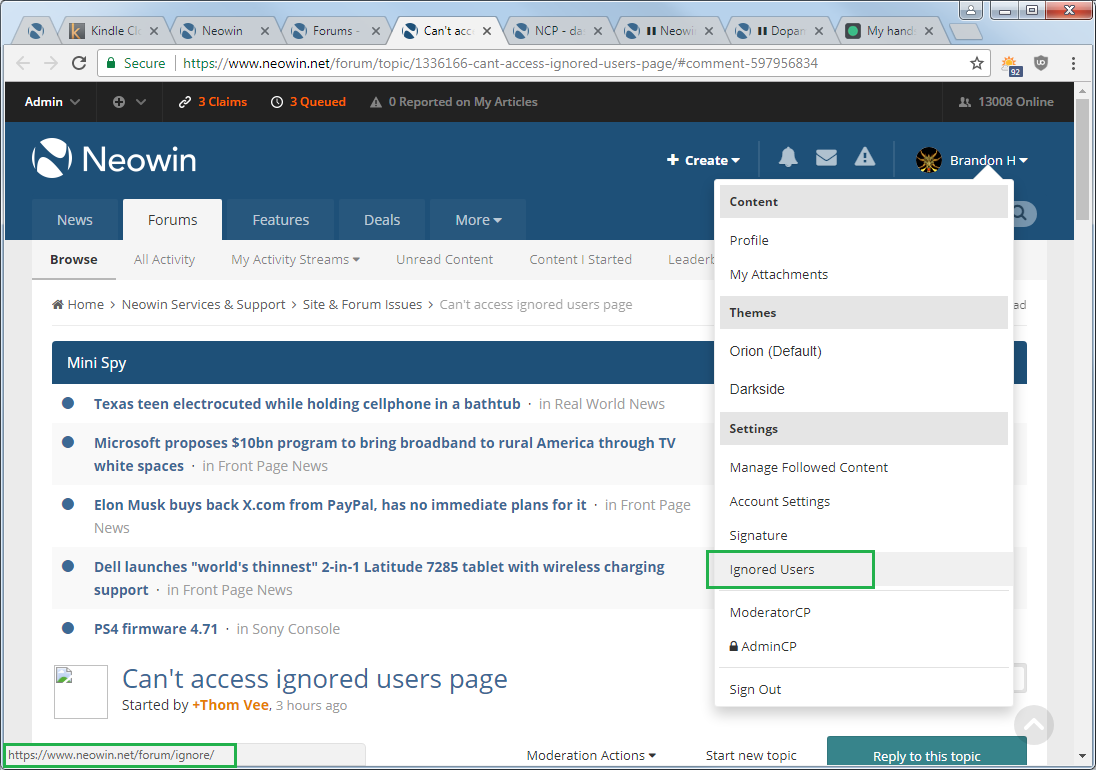
Task: Expand the Create dropdown menu
Action: coord(703,160)
